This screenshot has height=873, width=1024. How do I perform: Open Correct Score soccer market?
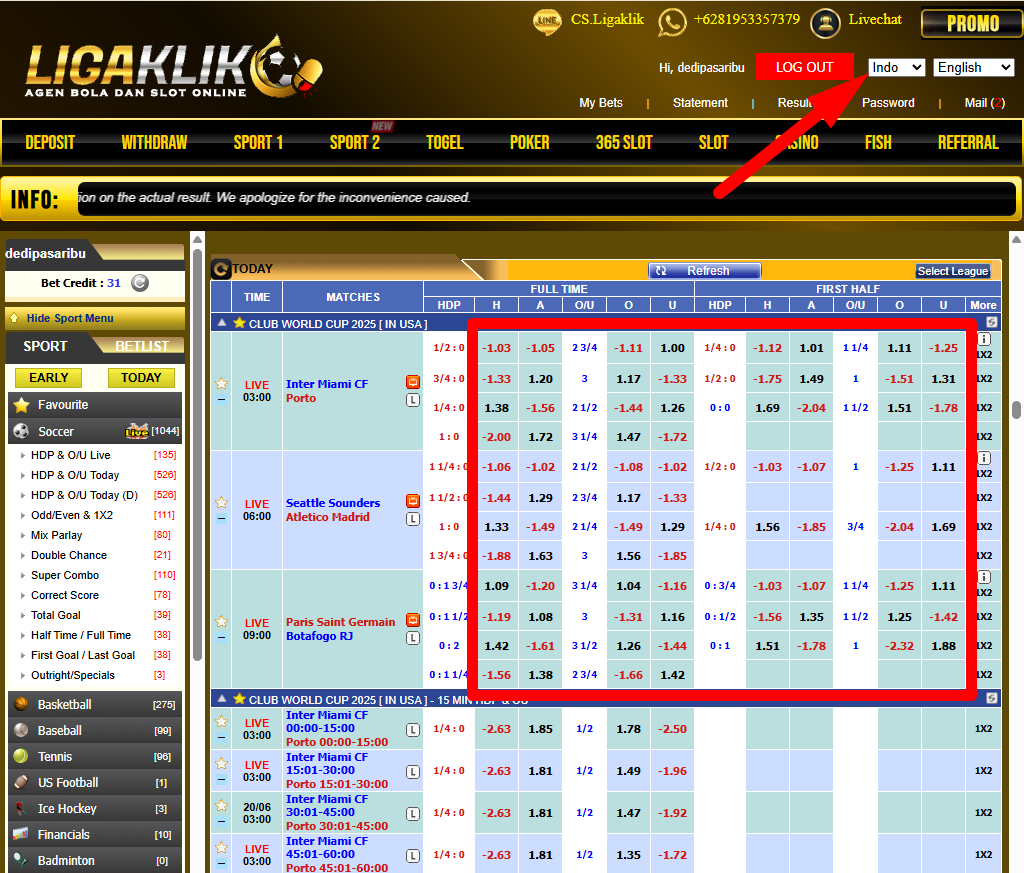tap(65, 595)
